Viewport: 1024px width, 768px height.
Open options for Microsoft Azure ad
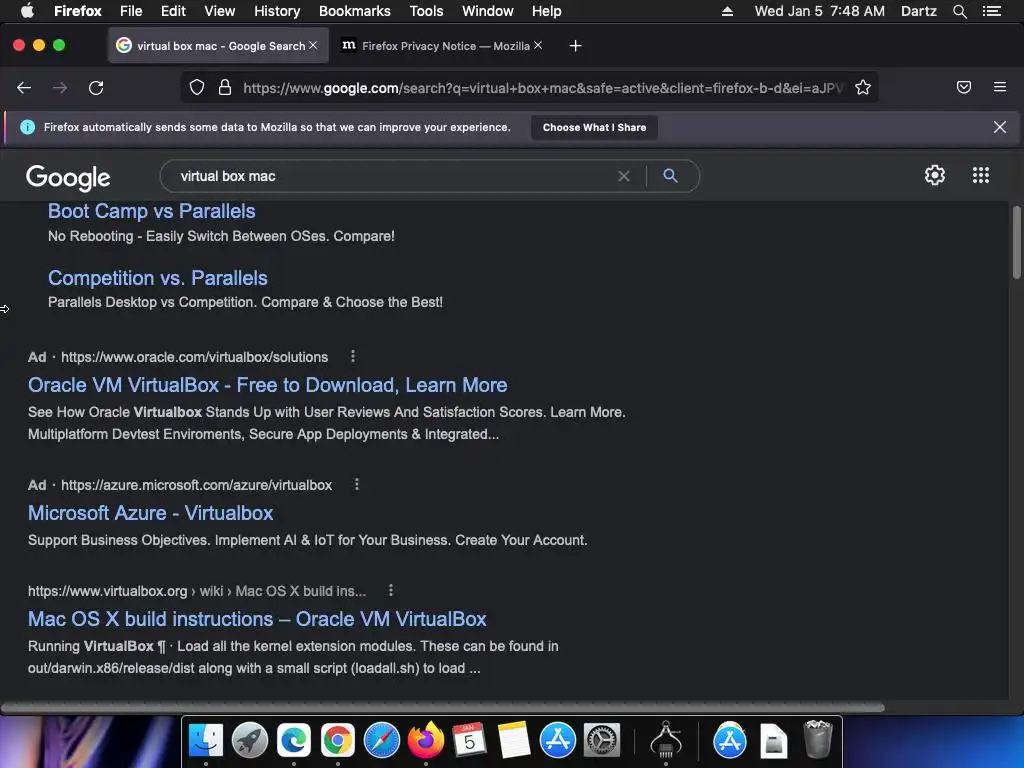(357, 484)
